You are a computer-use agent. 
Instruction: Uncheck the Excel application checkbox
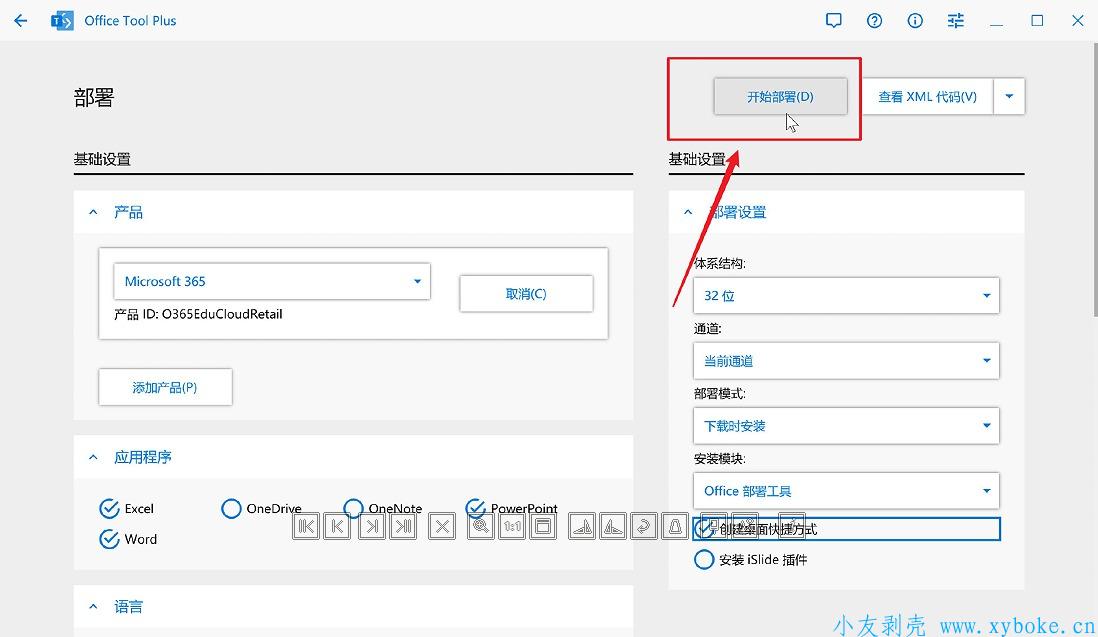point(110,509)
